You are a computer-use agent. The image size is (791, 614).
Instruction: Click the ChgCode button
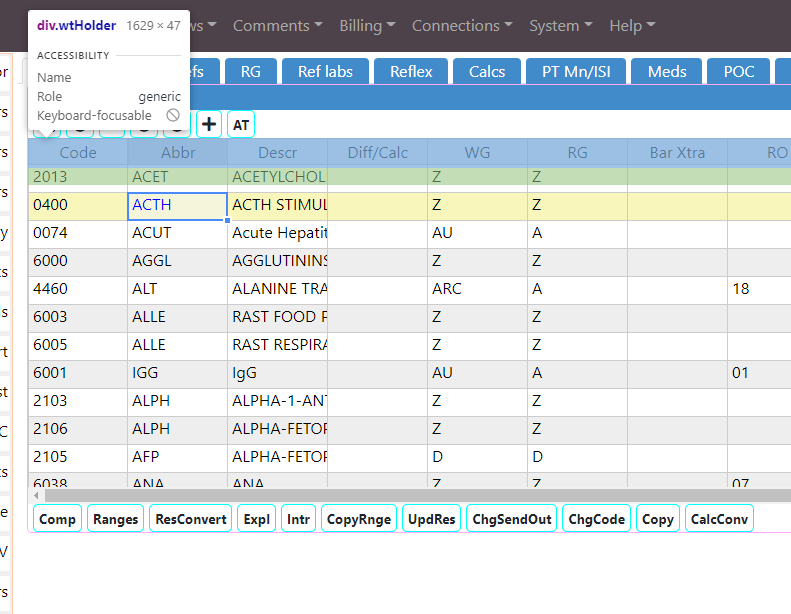click(x=596, y=519)
